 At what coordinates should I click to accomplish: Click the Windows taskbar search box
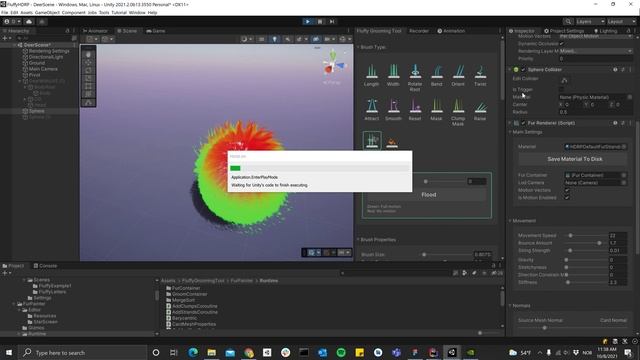click(x=83, y=353)
